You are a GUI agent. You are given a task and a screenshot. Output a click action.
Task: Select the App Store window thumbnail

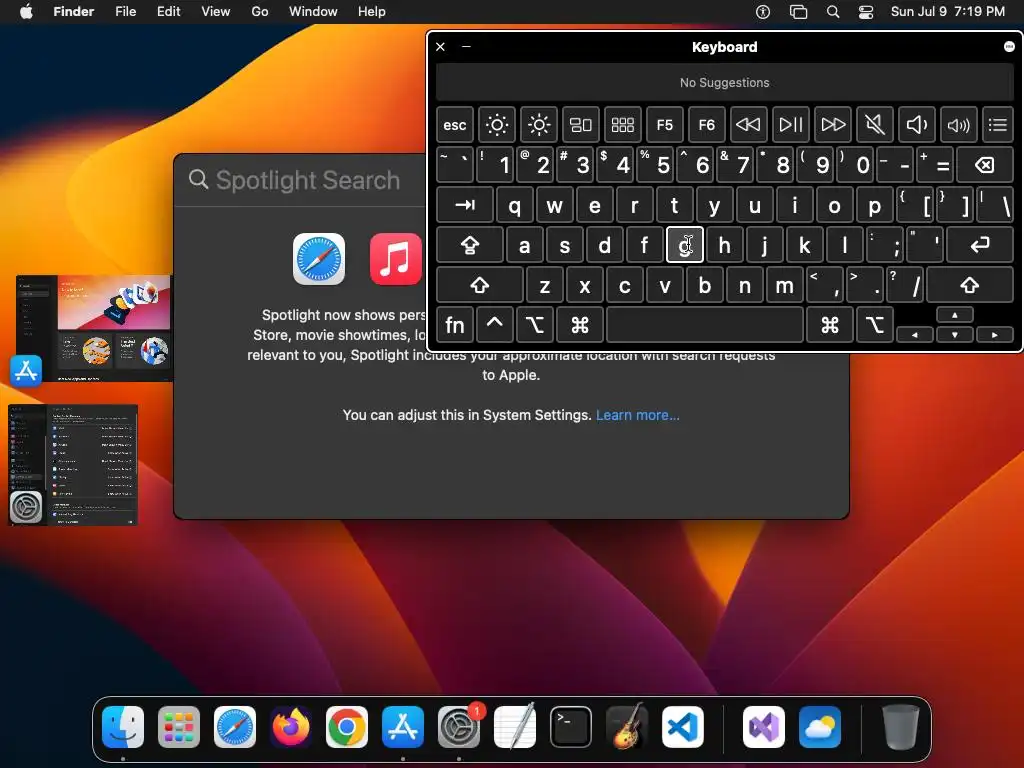coord(93,328)
